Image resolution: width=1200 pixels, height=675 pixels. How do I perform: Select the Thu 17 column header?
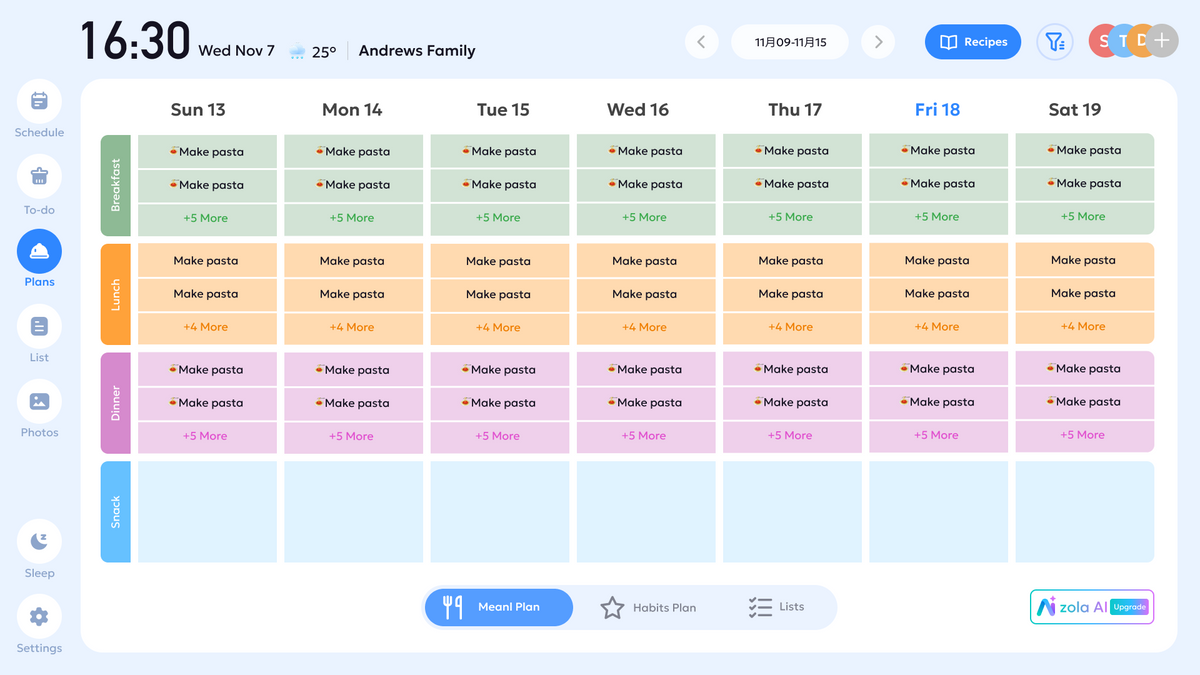(x=795, y=110)
